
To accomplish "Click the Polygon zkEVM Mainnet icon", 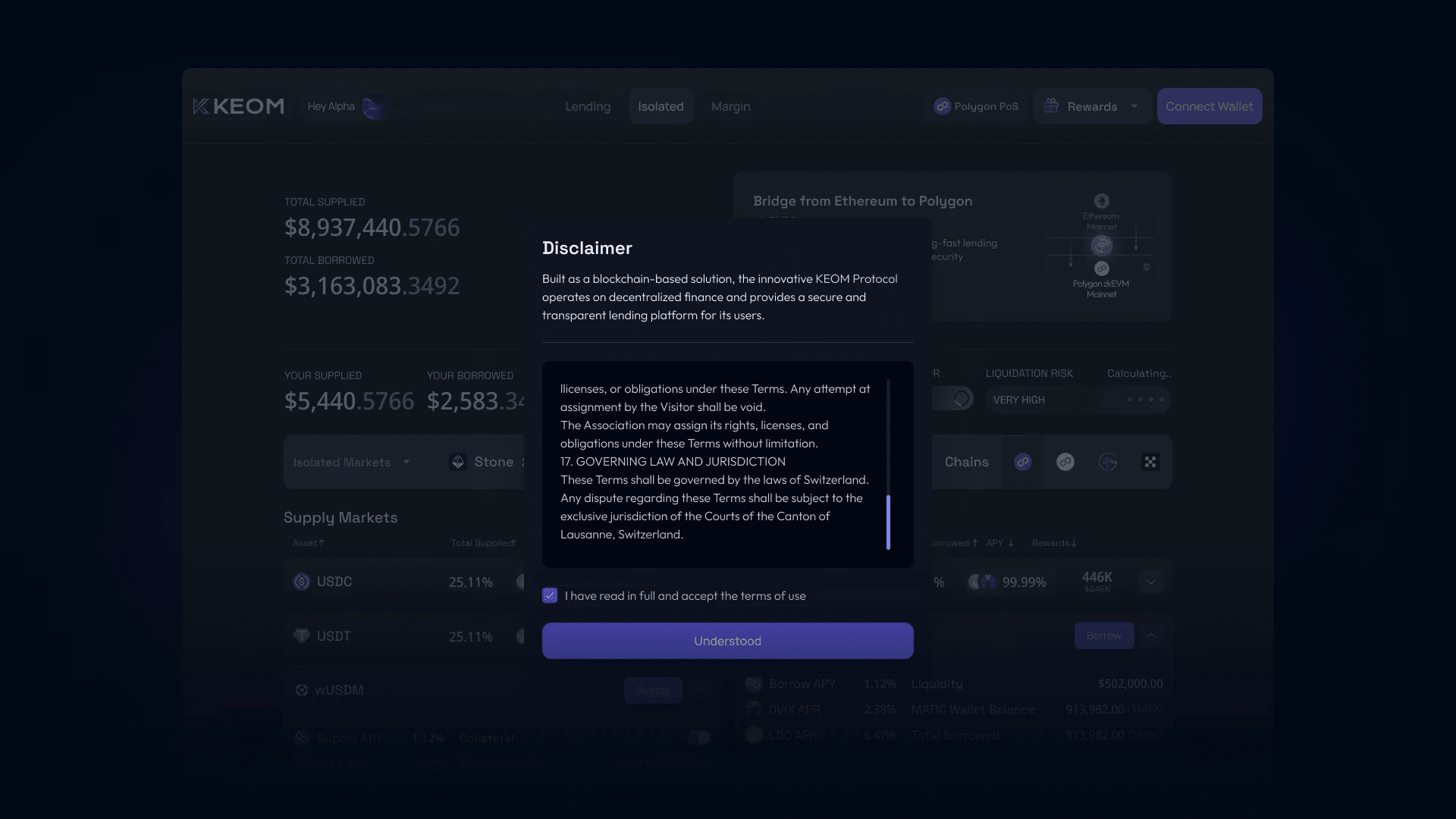I will [x=1102, y=268].
